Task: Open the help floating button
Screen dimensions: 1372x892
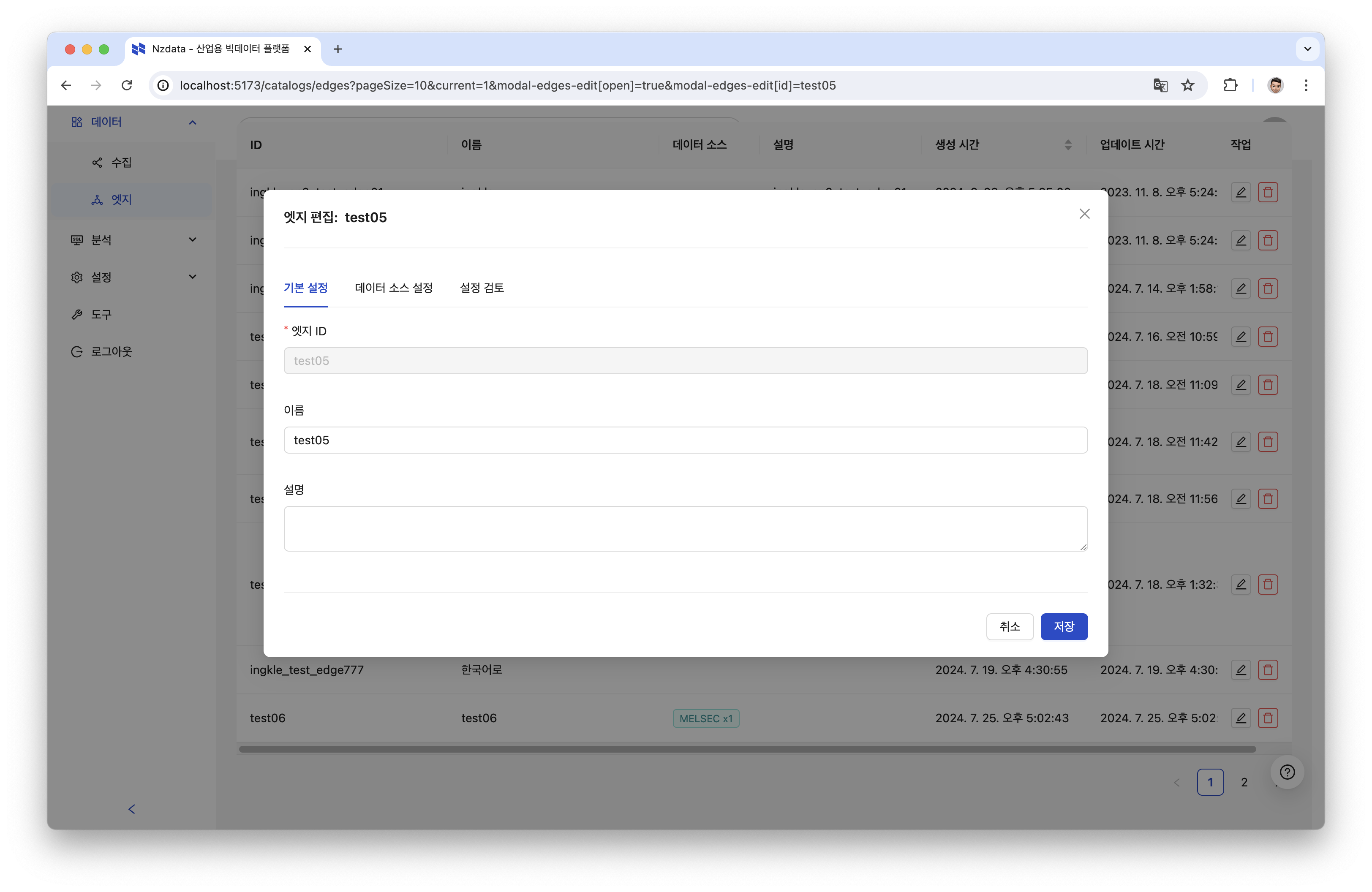Action: point(1287,772)
